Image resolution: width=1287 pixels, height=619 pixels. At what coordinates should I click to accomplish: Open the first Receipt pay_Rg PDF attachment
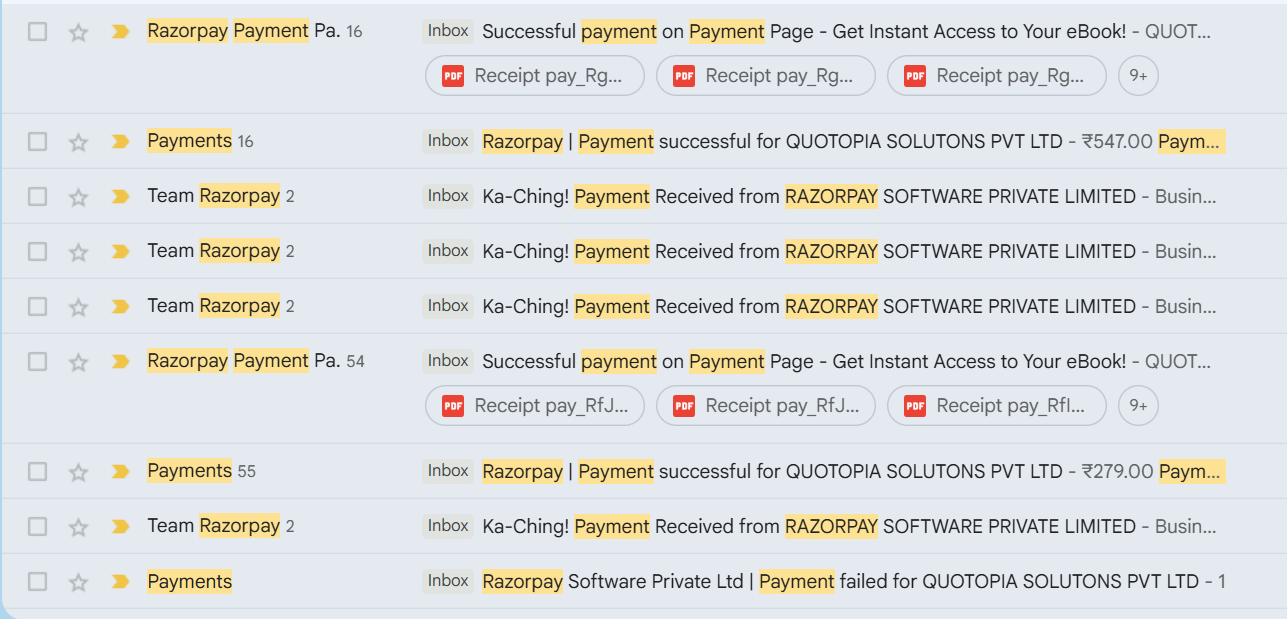pyautogui.click(x=535, y=76)
